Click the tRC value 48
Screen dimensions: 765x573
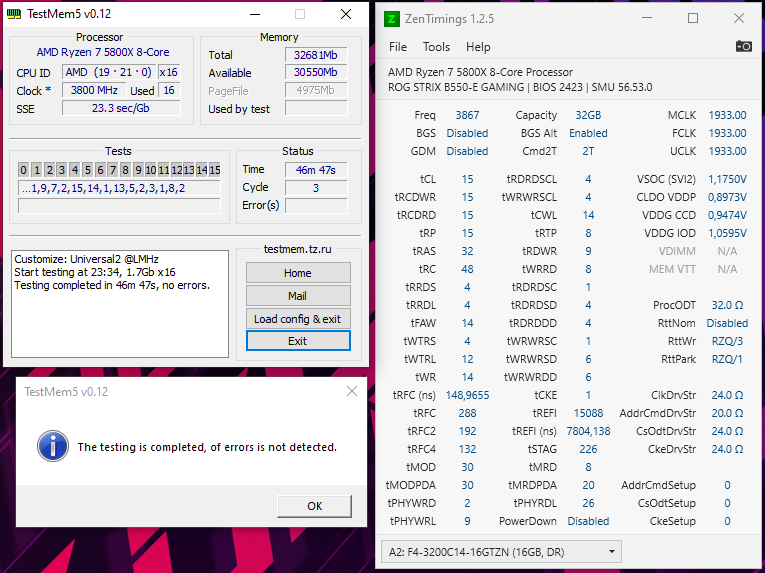(467, 269)
